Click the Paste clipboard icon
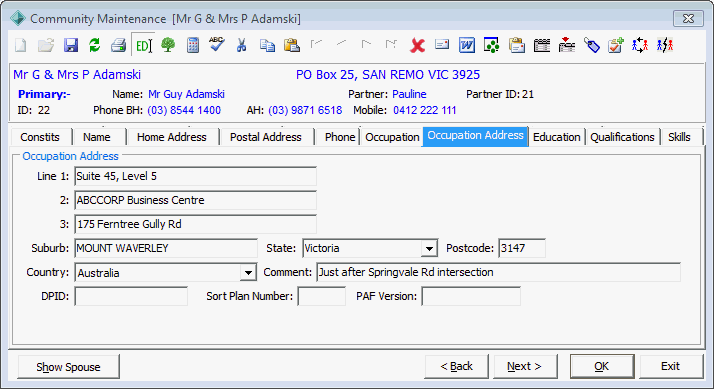The width and height of the screenshot is (714, 389). (292, 45)
